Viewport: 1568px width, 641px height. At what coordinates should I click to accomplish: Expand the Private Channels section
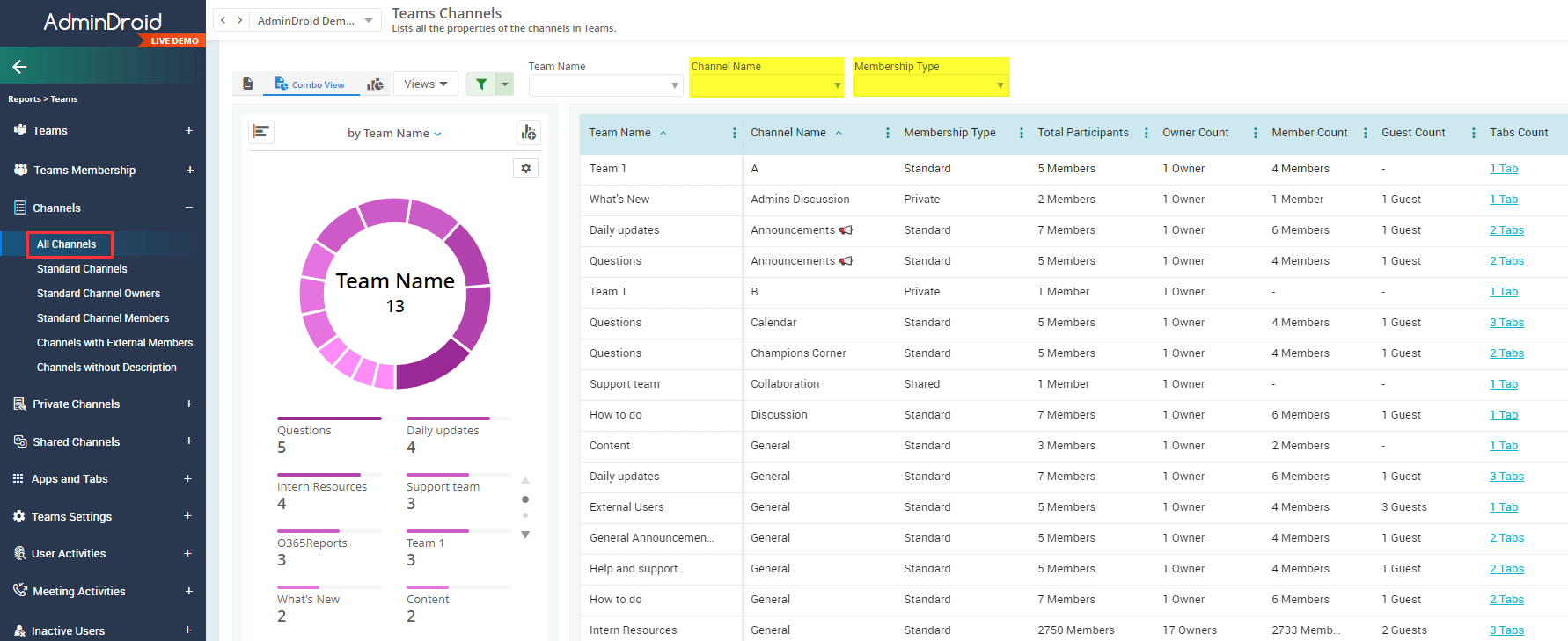click(x=188, y=404)
